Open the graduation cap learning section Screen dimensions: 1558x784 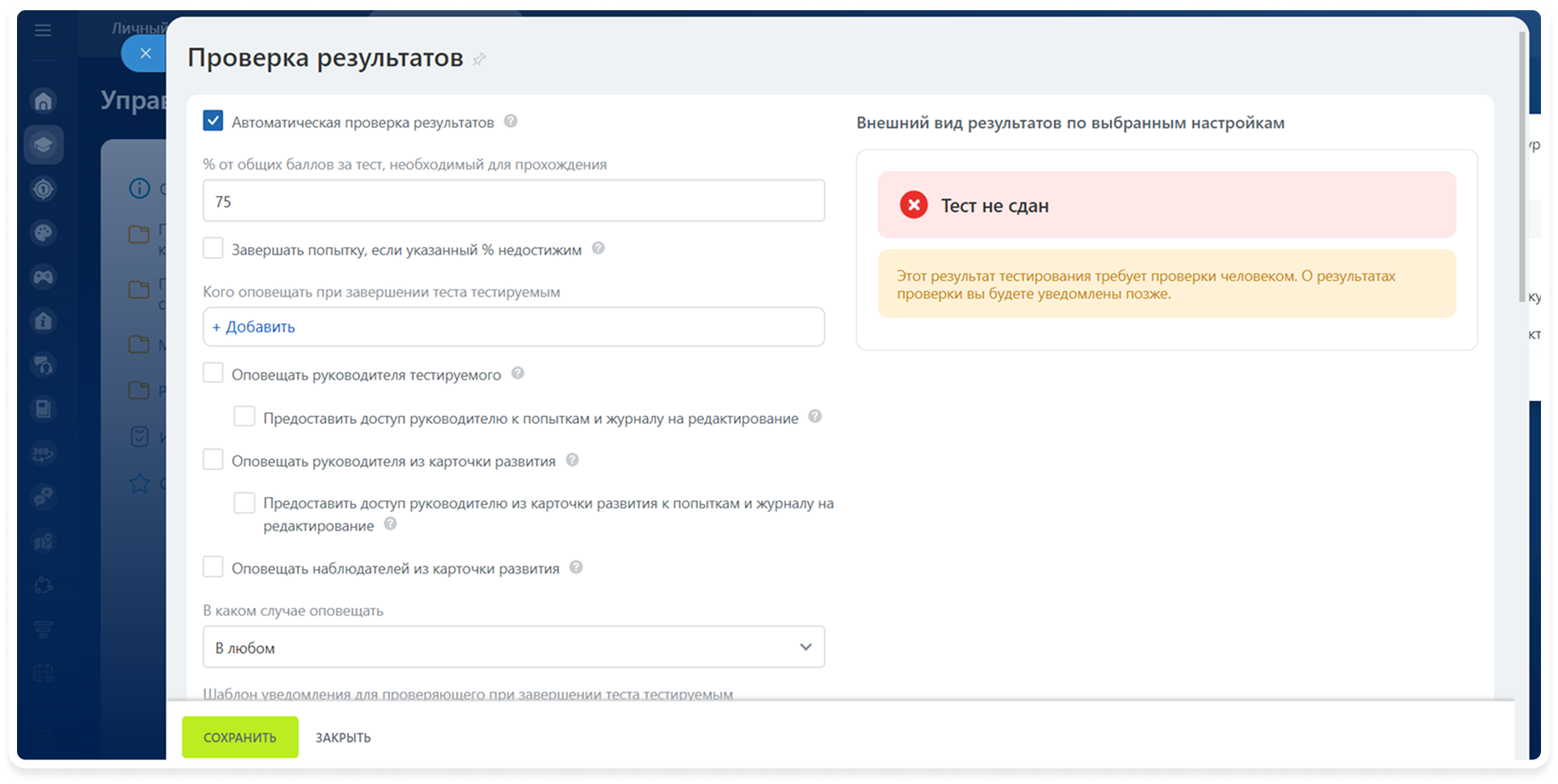(x=43, y=145)
